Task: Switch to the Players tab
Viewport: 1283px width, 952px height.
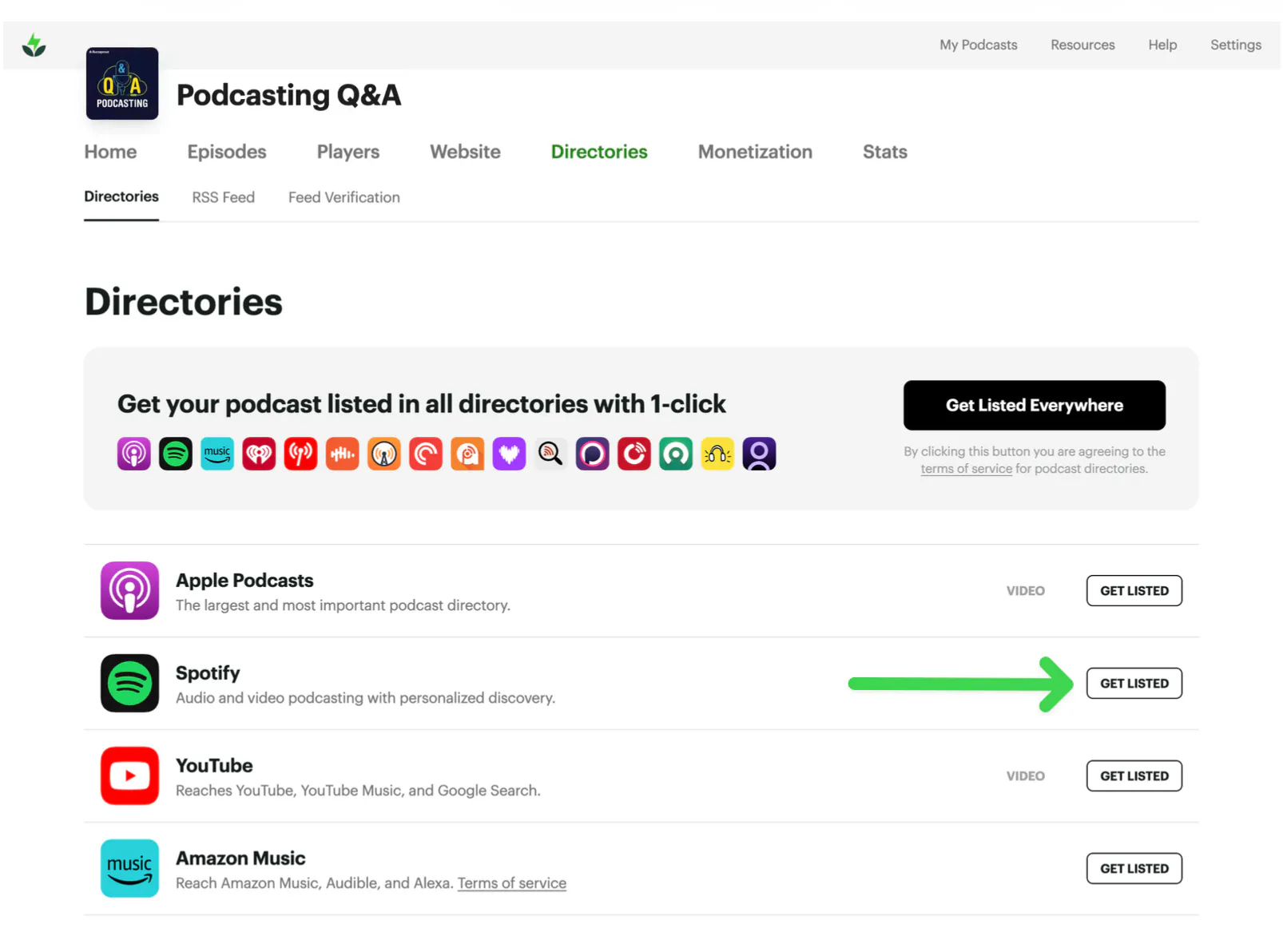Action: [x=348, y=152]
